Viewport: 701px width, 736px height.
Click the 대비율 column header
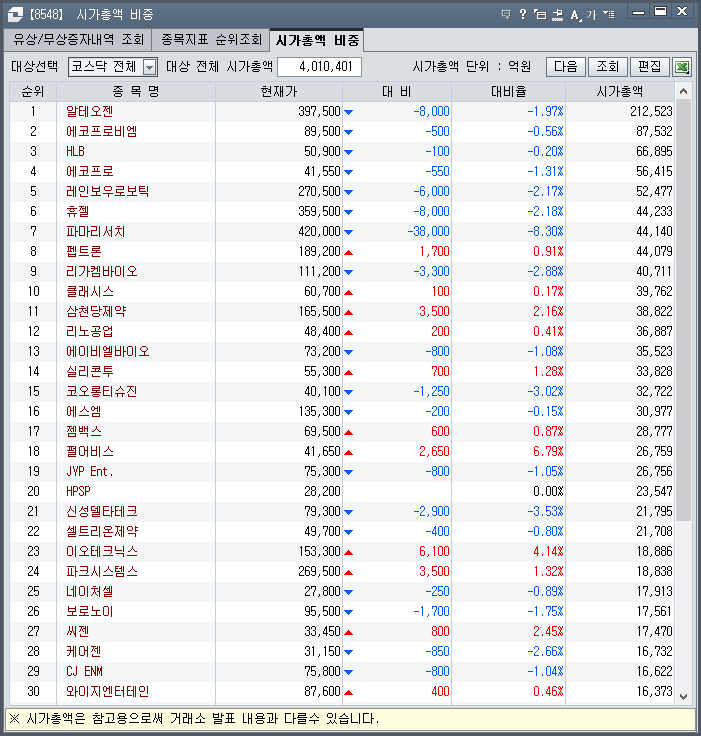click(508, 92)
